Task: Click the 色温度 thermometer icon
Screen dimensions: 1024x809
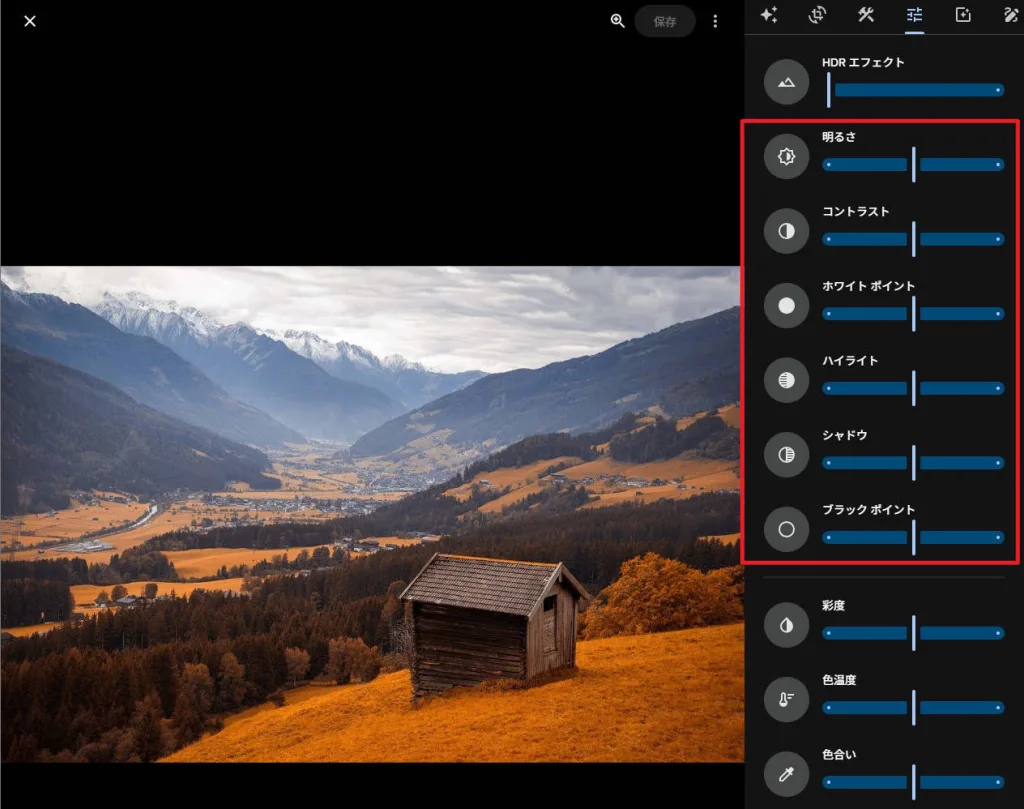Action: click(x=786, y=700)
